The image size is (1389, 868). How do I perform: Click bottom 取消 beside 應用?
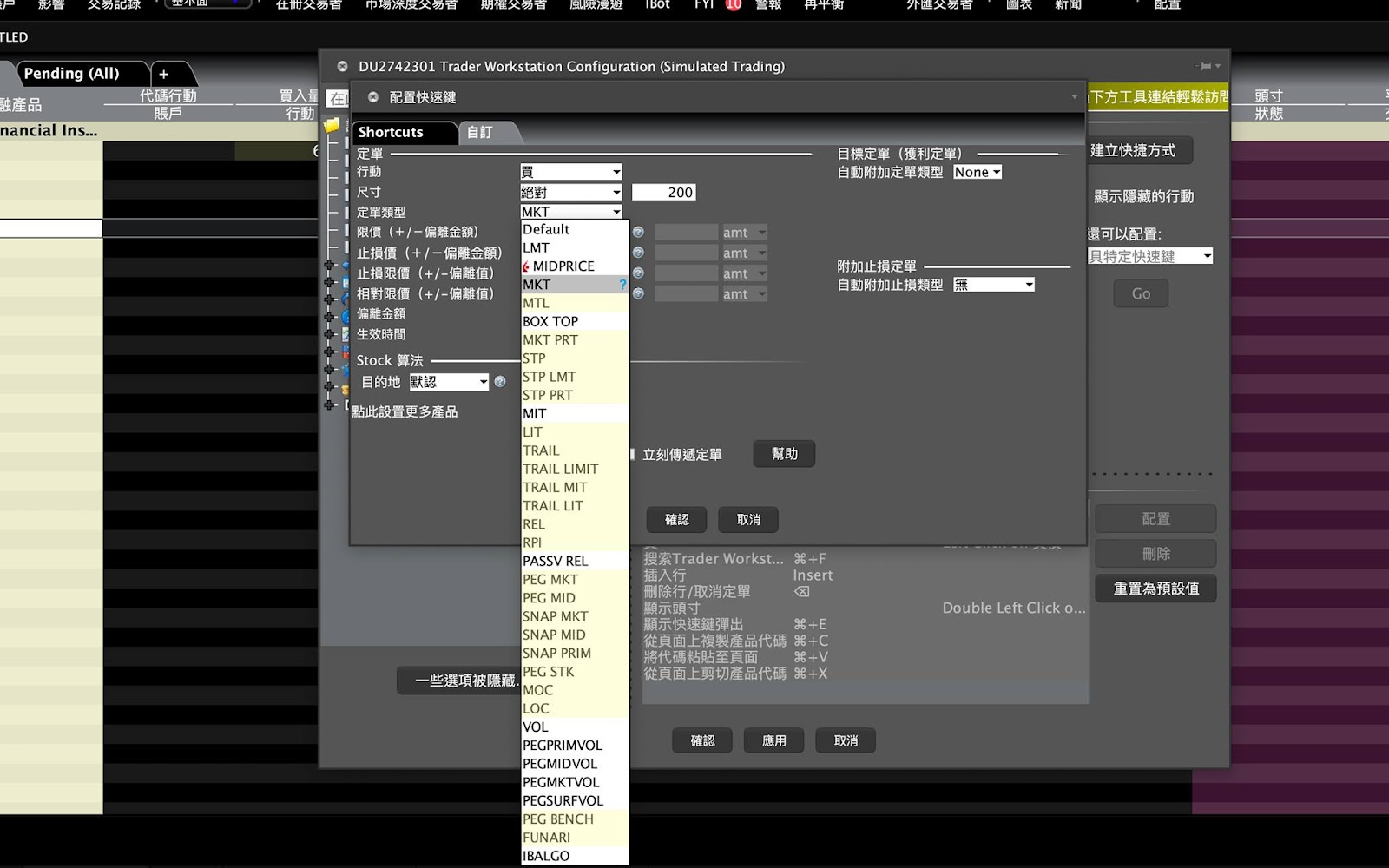846,741
